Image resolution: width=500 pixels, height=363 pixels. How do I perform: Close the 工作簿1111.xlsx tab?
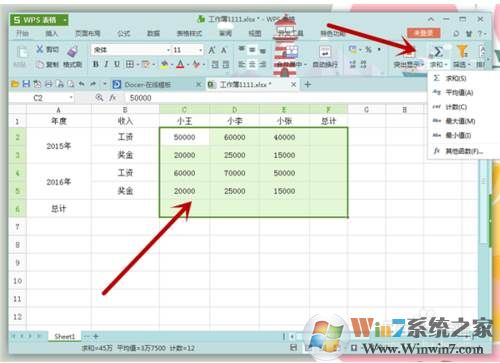[x=294, y=85]
